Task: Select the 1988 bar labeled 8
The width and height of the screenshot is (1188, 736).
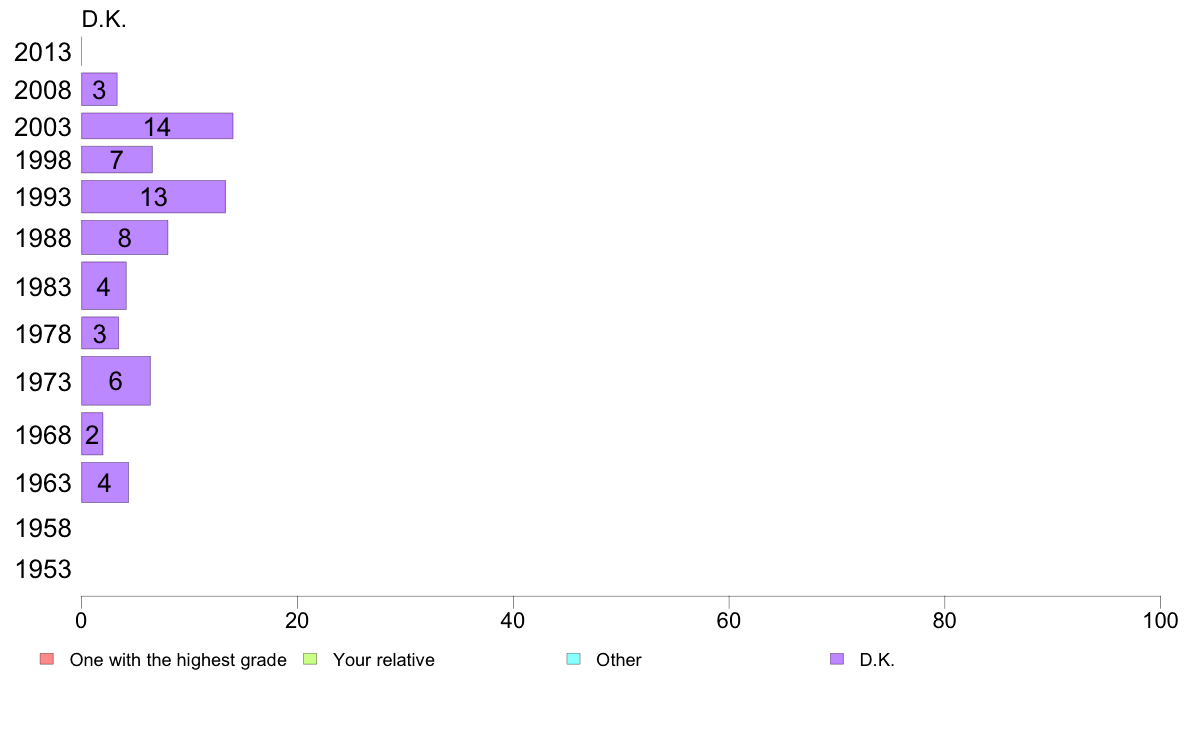Action: pos(124,237)
